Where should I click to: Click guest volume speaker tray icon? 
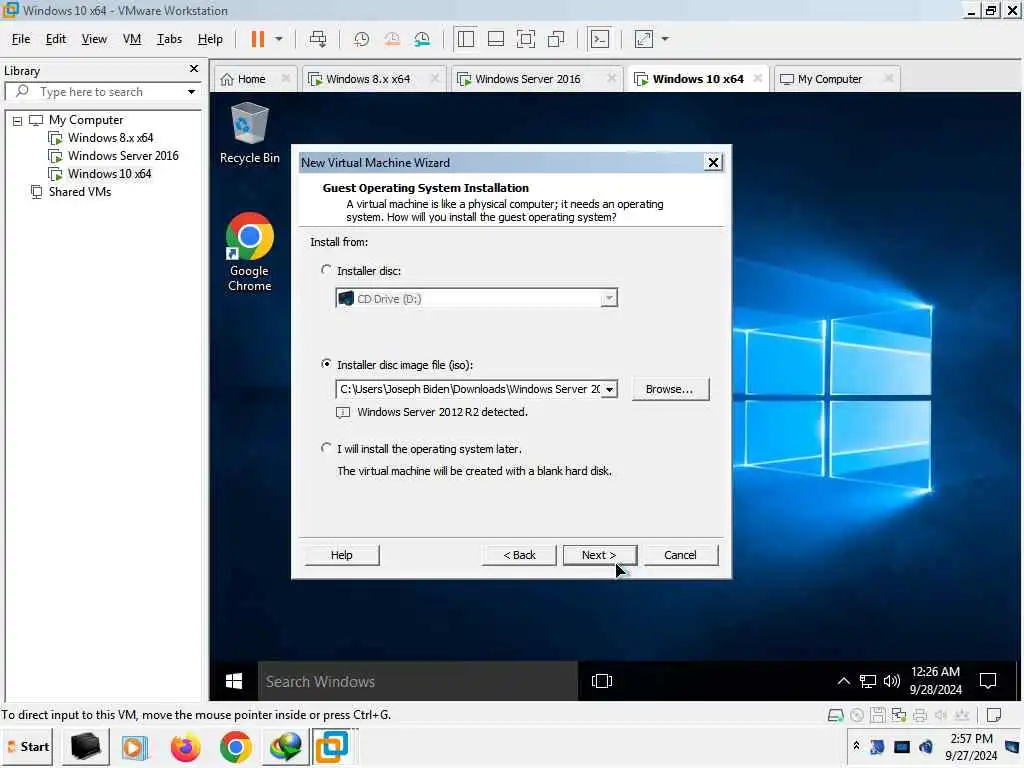[x=891, y=681]
